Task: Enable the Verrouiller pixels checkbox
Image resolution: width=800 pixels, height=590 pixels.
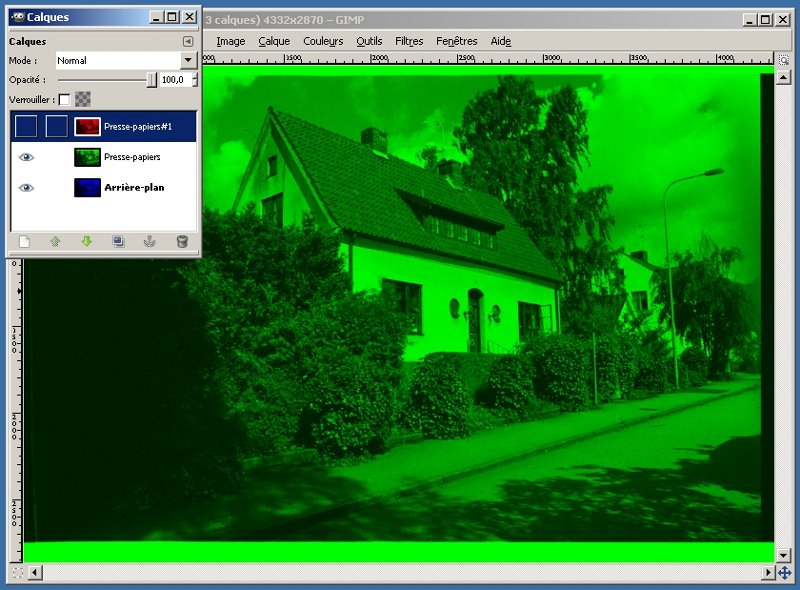Action: tap(65, 99)
